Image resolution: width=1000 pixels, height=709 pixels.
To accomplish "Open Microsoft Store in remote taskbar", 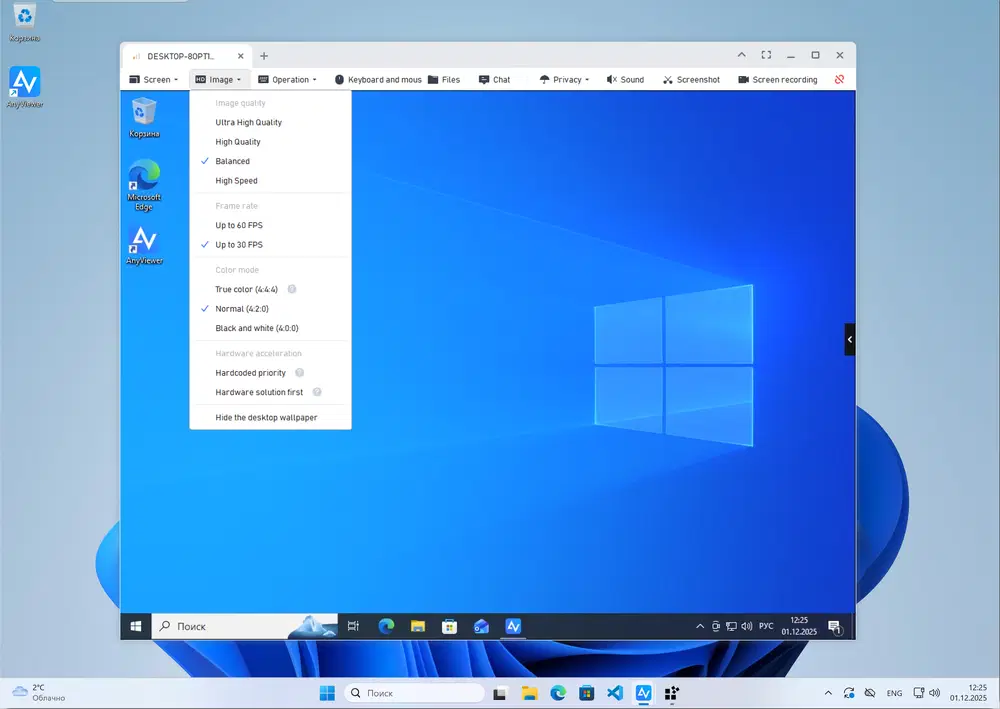I will (x=450, y=627).
